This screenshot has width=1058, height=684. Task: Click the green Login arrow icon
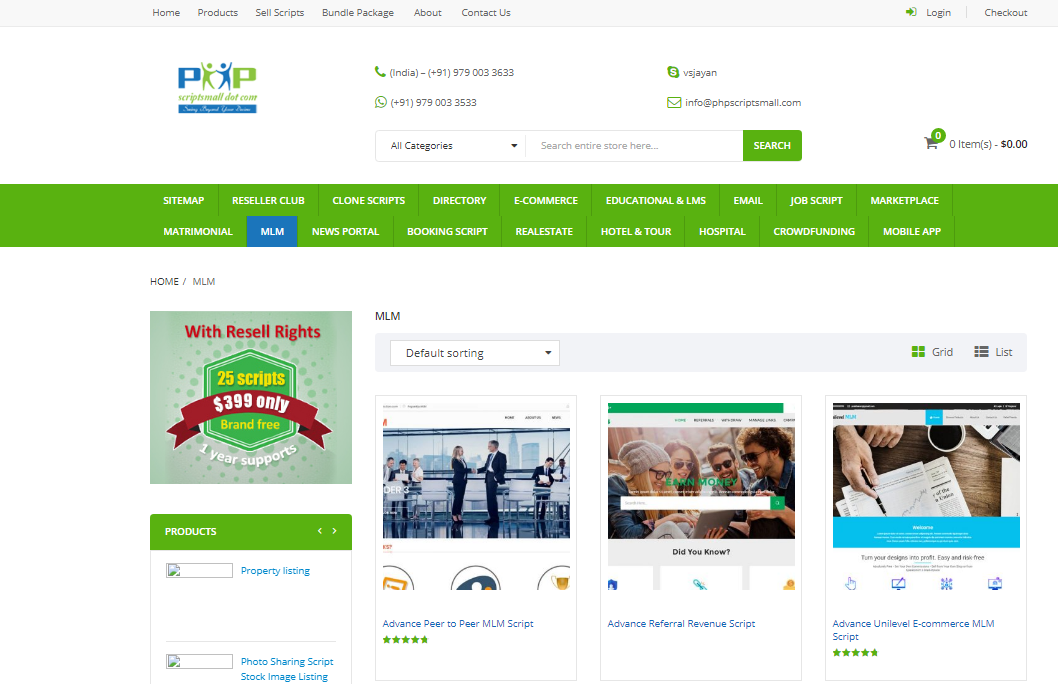point(911,12)
